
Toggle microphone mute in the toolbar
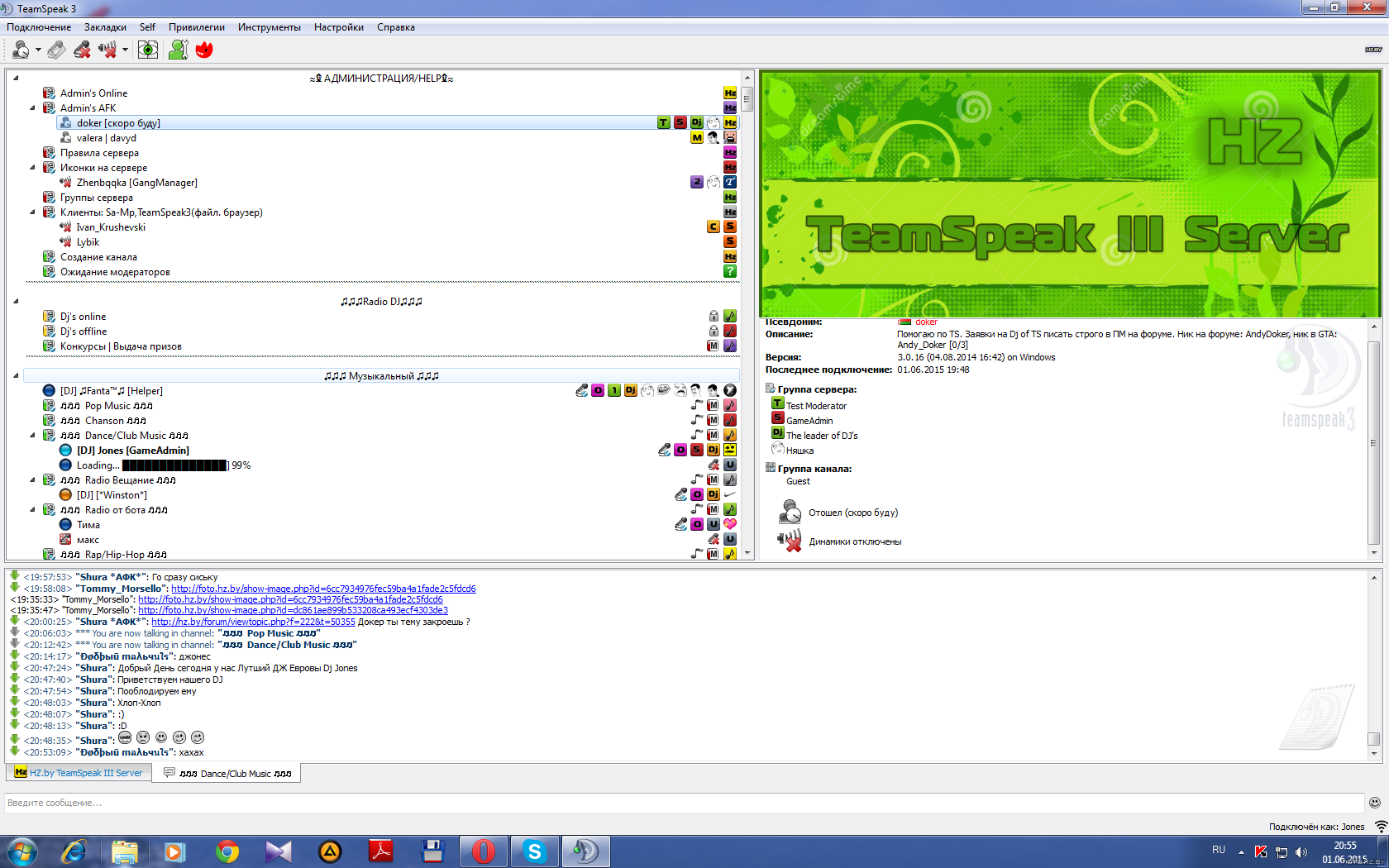82,50
